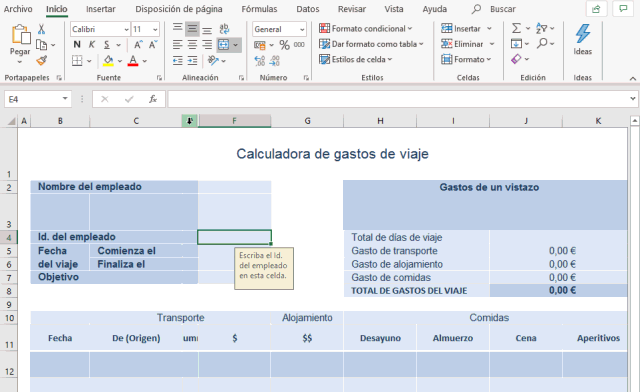Click the Buscar search box
Image resolution: width=640 pixels, height=392 pixels.
click(x=494, y=9)
